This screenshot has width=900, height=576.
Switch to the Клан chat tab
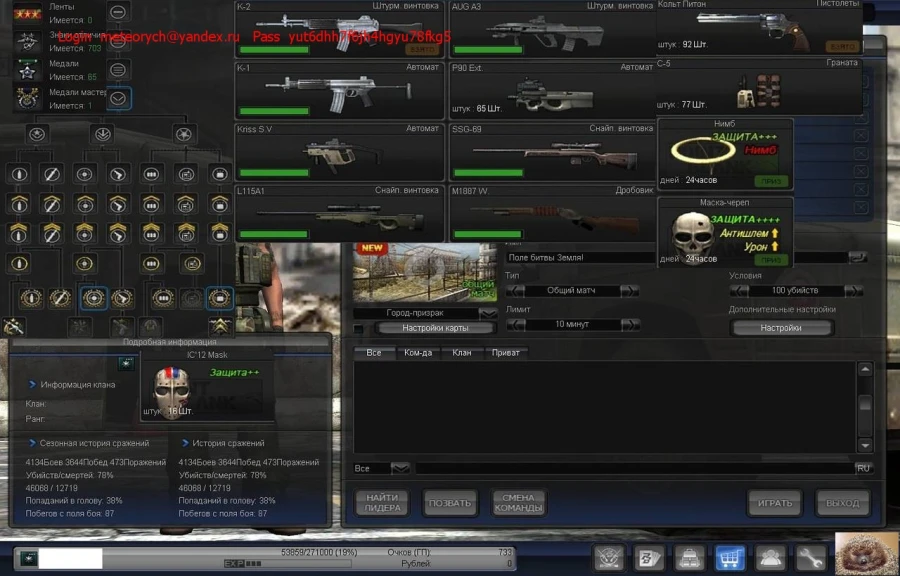(x=461, y=353)
